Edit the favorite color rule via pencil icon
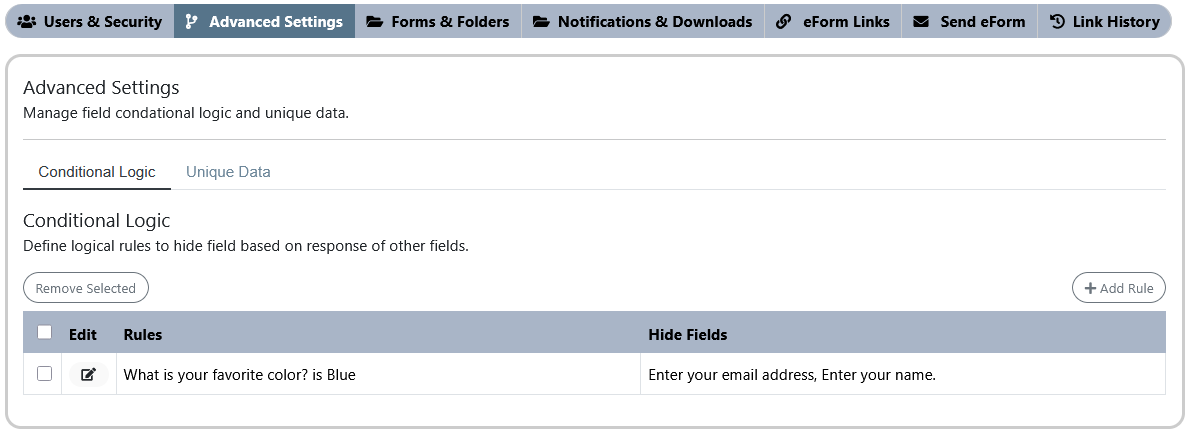The height and width of the screenshot is (433, 1187). click(89, 374)
